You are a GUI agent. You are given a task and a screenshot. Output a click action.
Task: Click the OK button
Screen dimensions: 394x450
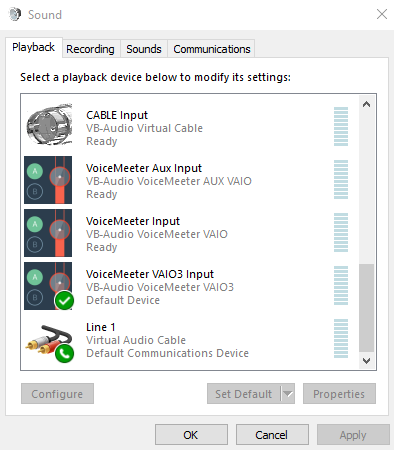(x=191, y=435)
